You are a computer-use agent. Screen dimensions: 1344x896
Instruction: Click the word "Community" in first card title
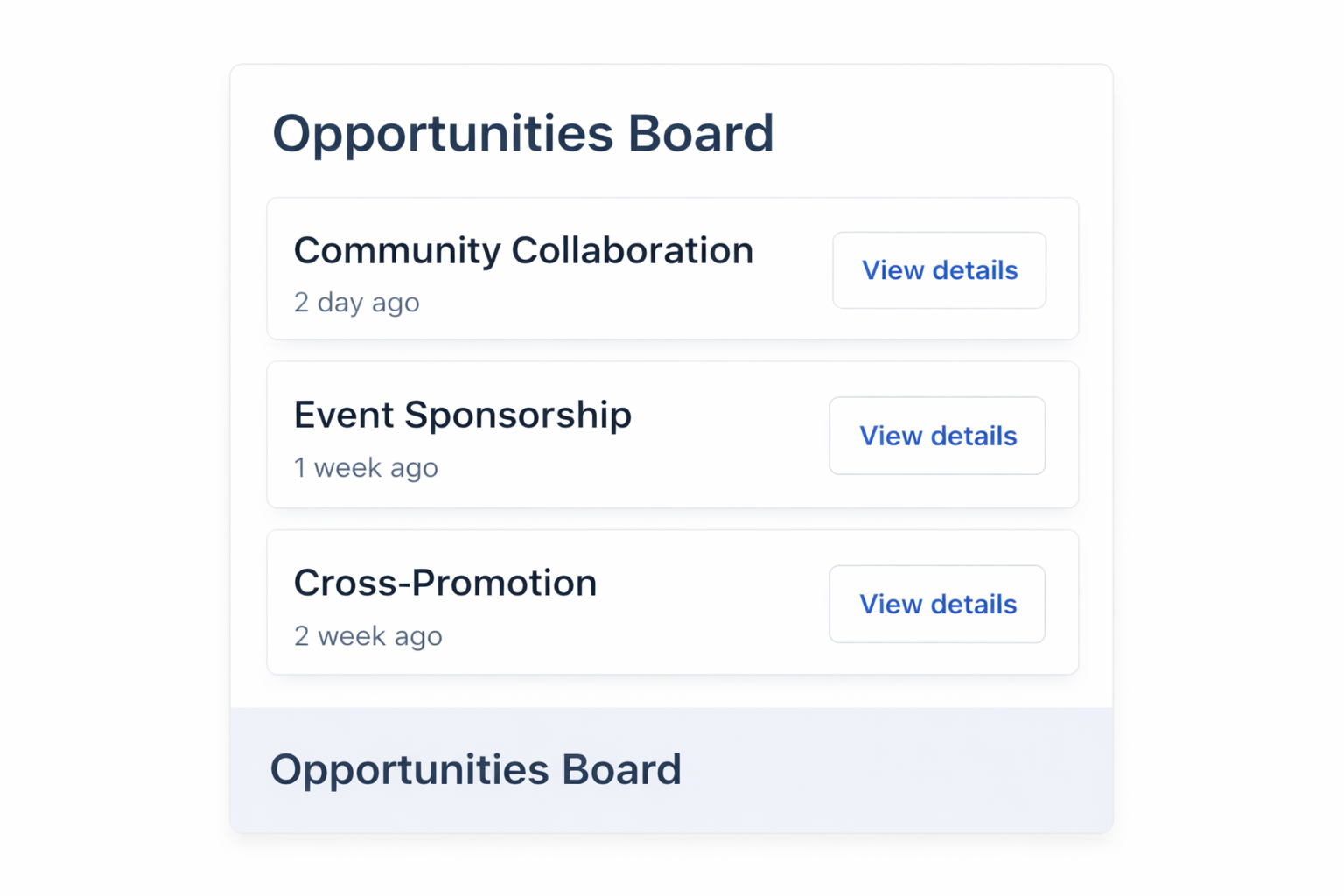(x=396, y=251)
